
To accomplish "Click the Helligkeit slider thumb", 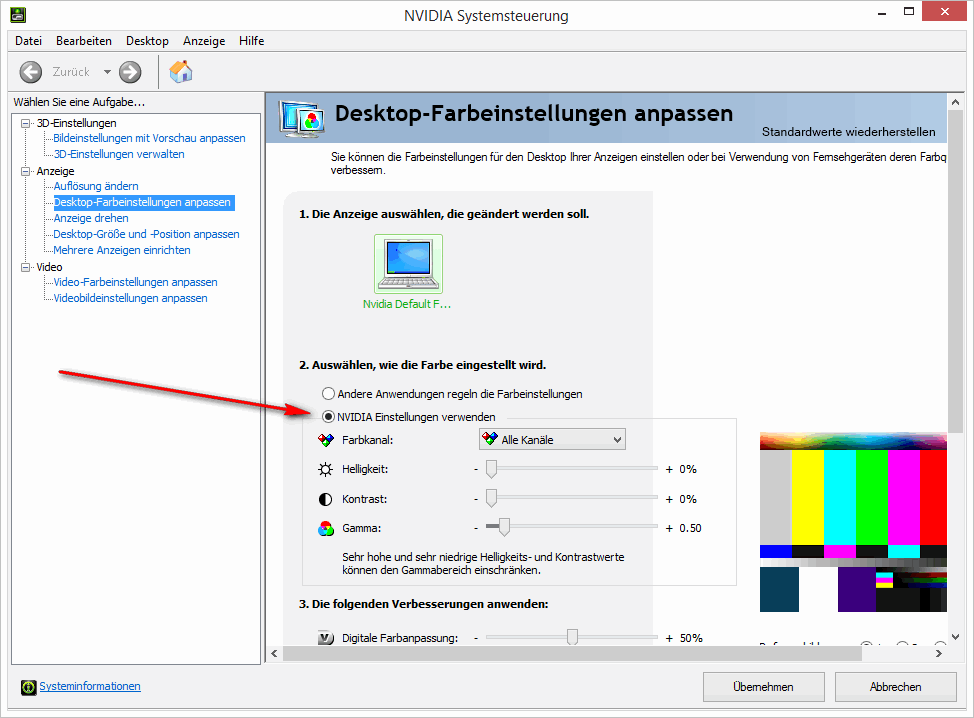I will click(491, 469).
